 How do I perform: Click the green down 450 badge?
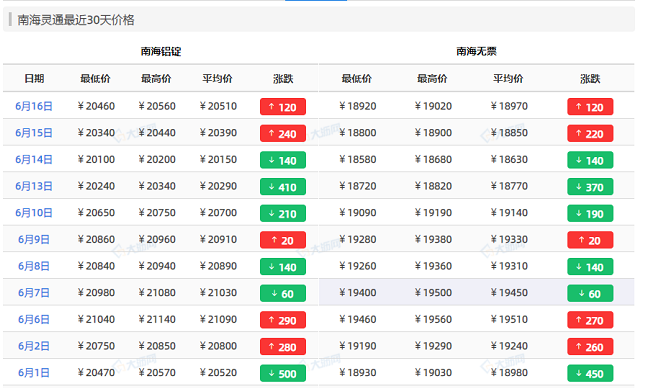[590, 373]
